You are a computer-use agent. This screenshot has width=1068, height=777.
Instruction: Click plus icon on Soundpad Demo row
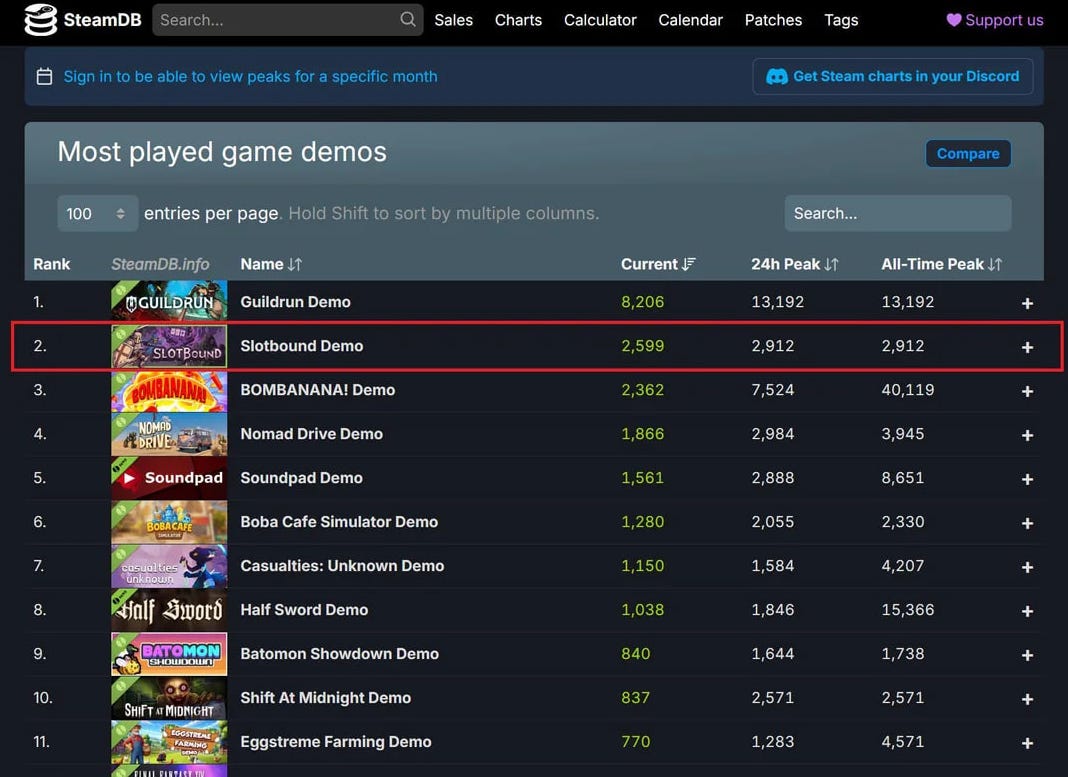1027,479
